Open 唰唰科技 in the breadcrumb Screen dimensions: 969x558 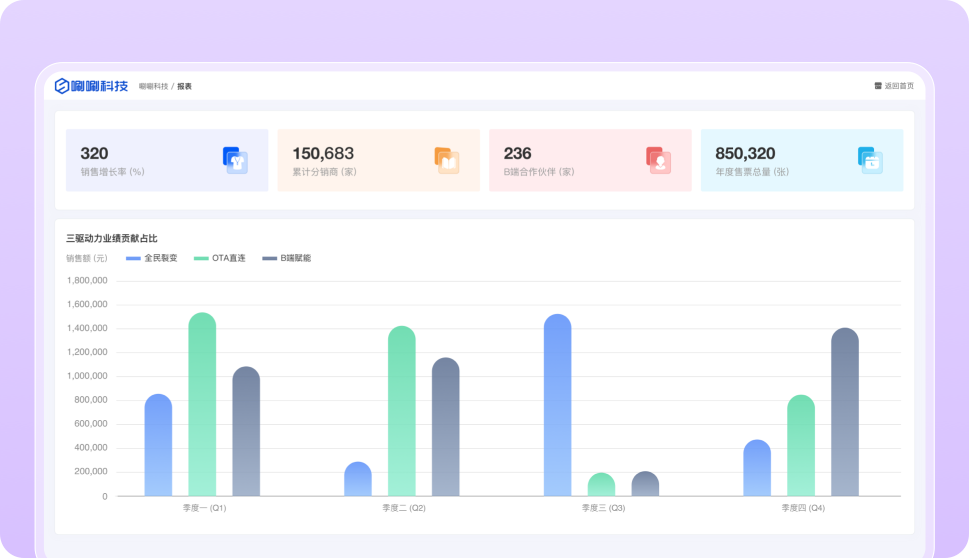(153, 86)
